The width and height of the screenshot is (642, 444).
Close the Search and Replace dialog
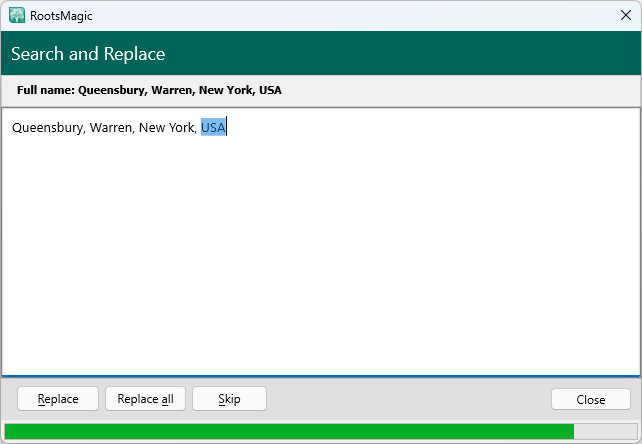590,399
